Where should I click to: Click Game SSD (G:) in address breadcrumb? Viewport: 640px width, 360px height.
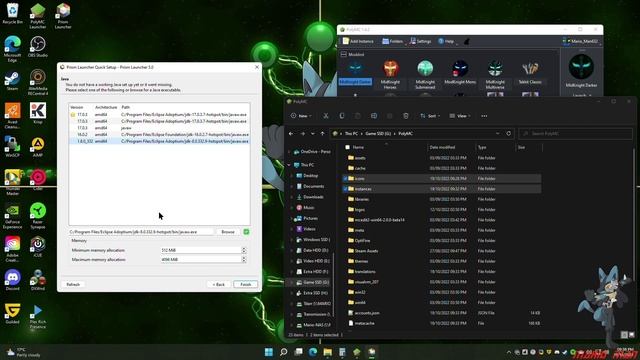[378, 133]
